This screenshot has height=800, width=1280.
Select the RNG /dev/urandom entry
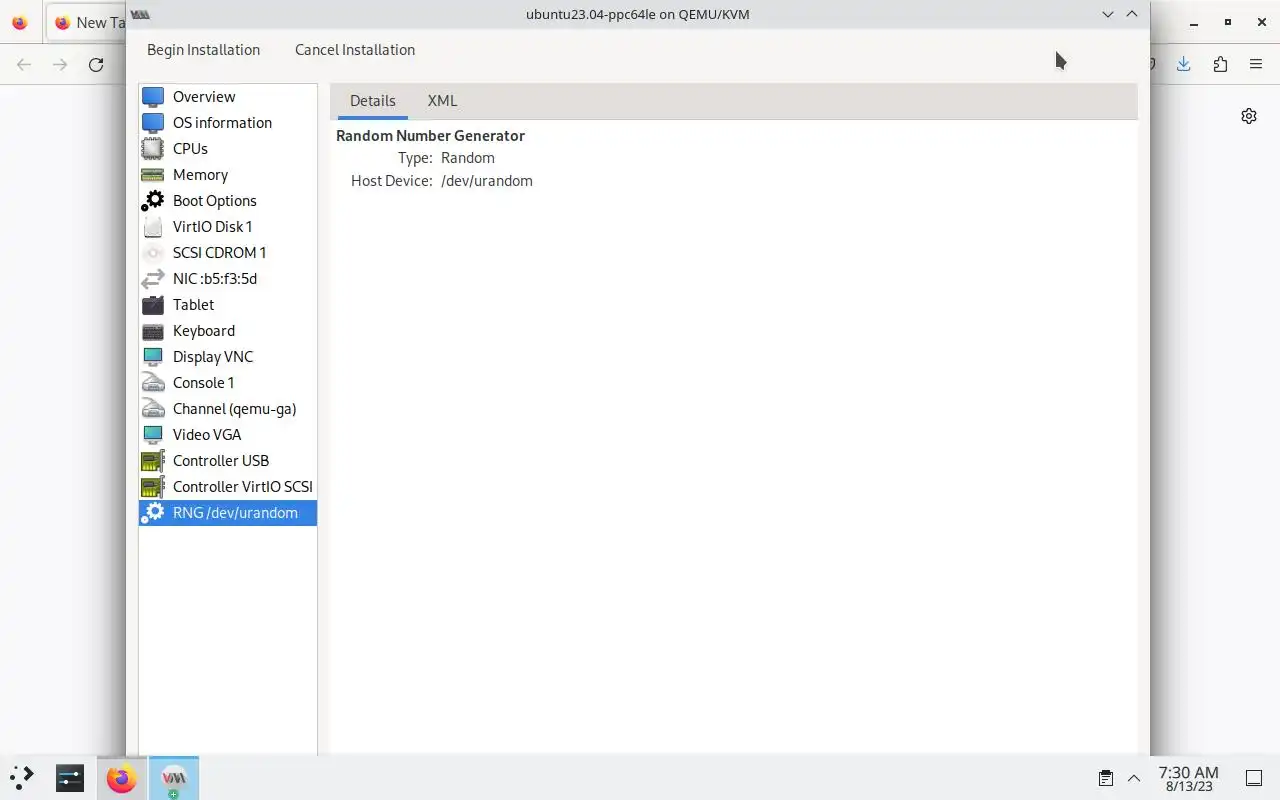(x=228, y=513)
